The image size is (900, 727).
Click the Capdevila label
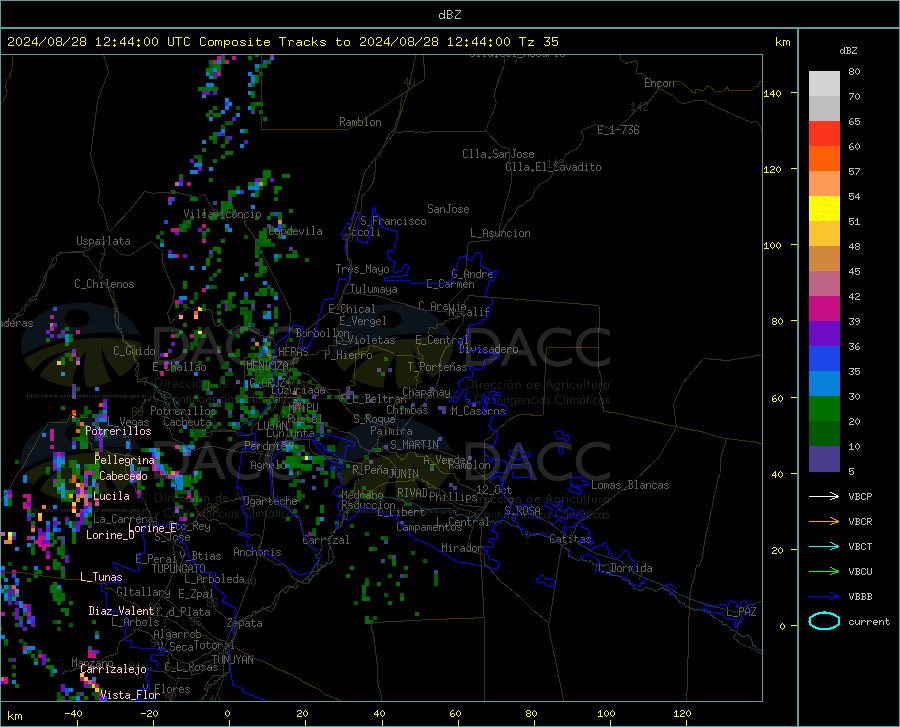[x=295, y=231]
